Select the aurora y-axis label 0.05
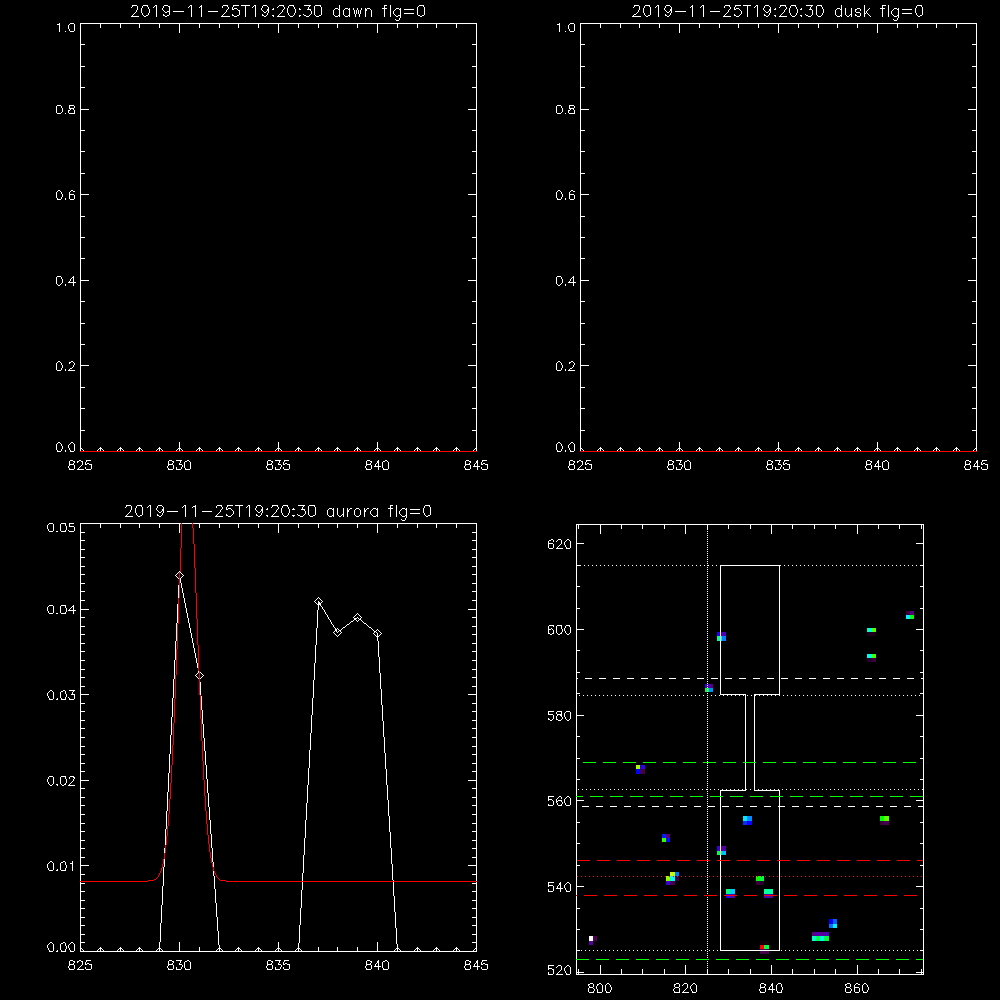Screen dimensions: 1000x1000 click(x=61, y=527)
